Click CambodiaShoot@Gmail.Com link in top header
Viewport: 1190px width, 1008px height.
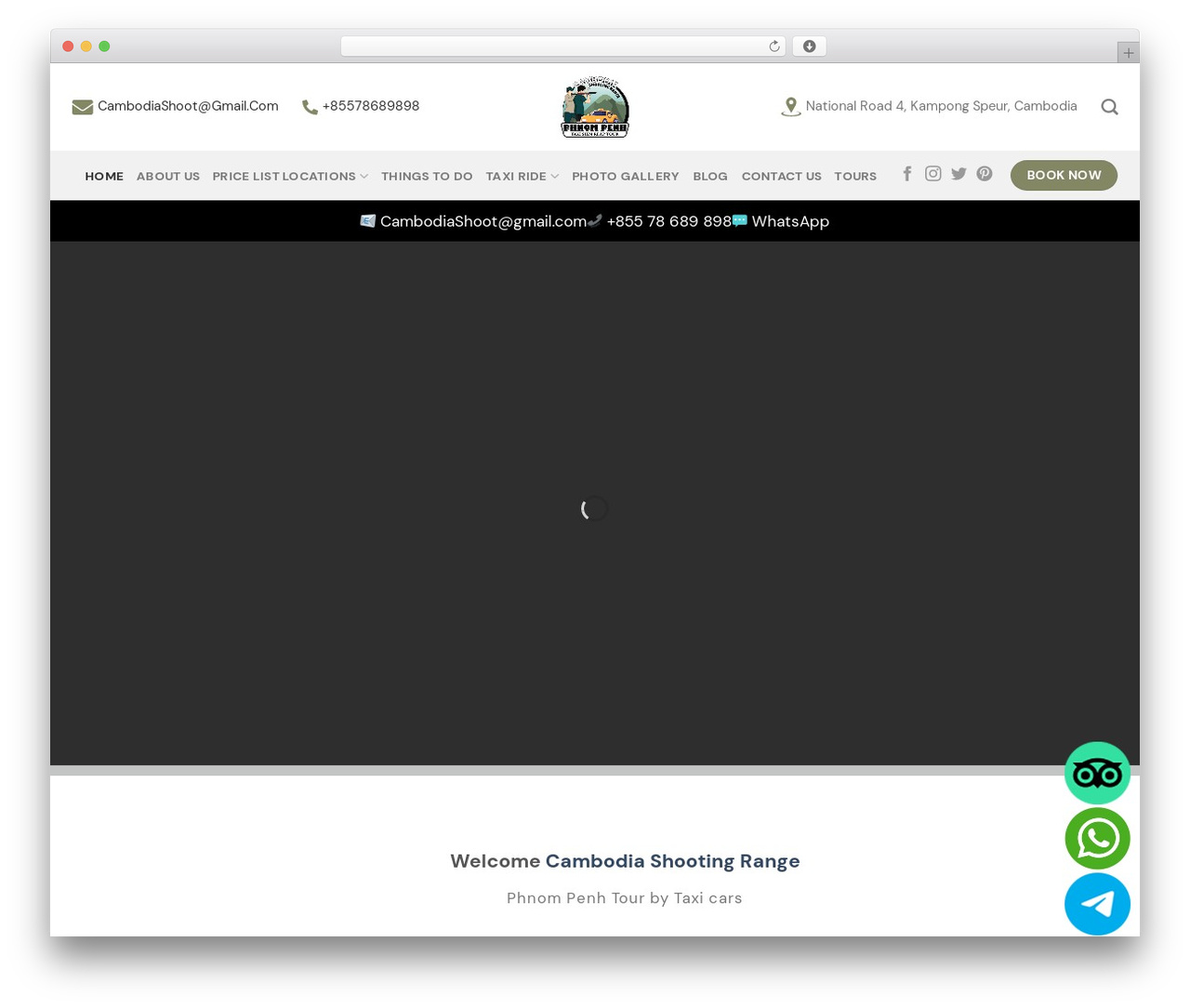click(188, 106)
